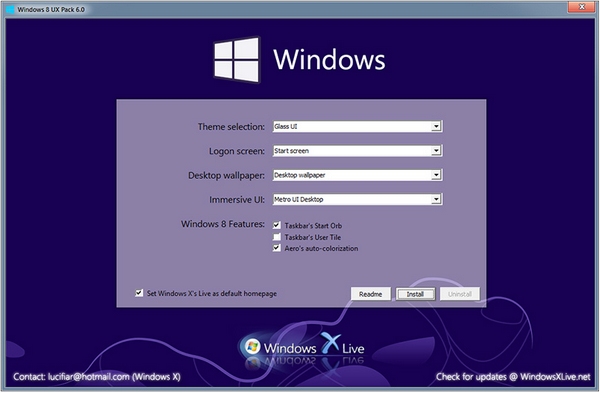Click the Immersive UI label
The image size is (600, 393).
(237, 199)
